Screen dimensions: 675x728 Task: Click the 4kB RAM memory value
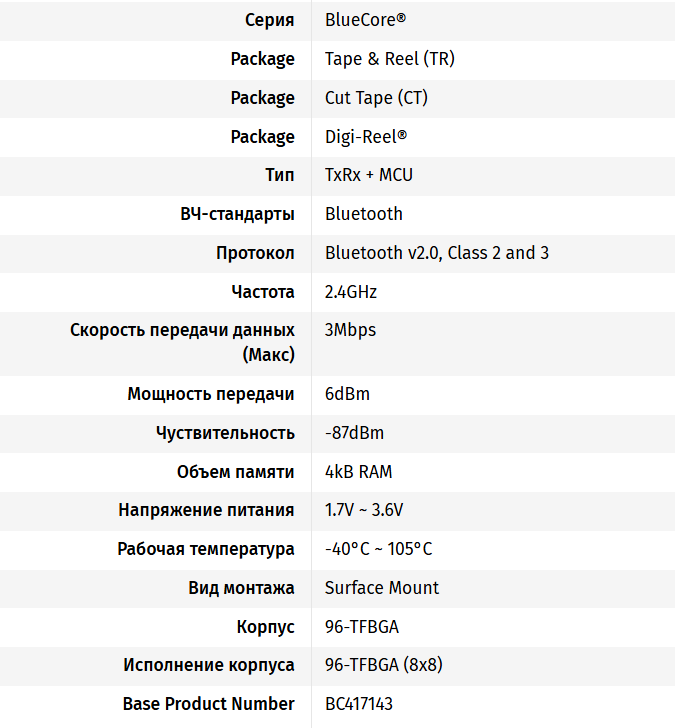358,472
